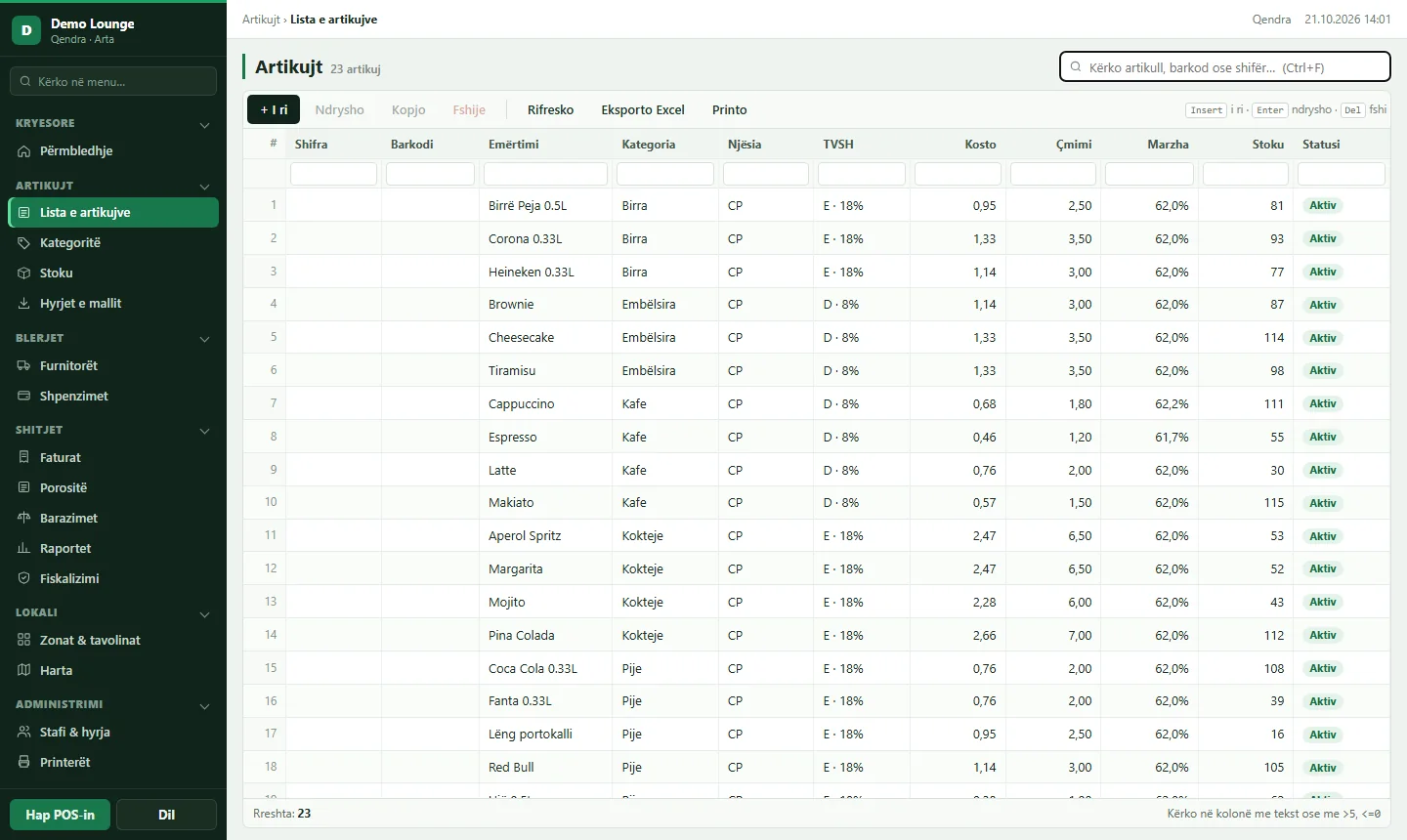The image size is (1407, 840).
Task: Collapse the ADMINISTRIMI menu section
Action: 205,706
